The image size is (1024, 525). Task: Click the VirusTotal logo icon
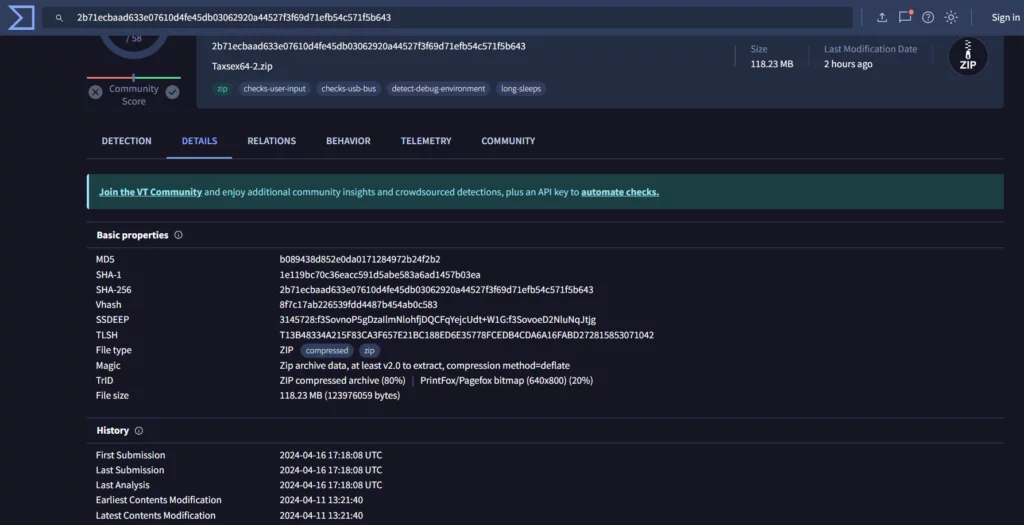pyautogui.click(x=20, y=17)
